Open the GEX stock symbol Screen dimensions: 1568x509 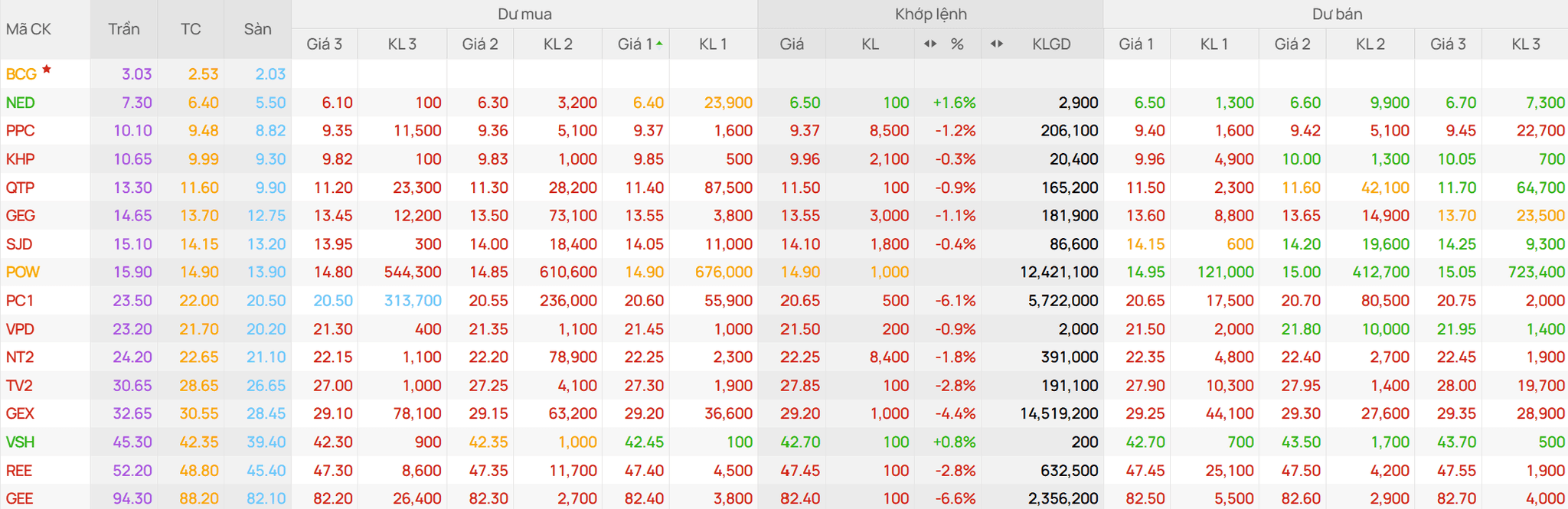pyautogui.click(x=20, y=414)
